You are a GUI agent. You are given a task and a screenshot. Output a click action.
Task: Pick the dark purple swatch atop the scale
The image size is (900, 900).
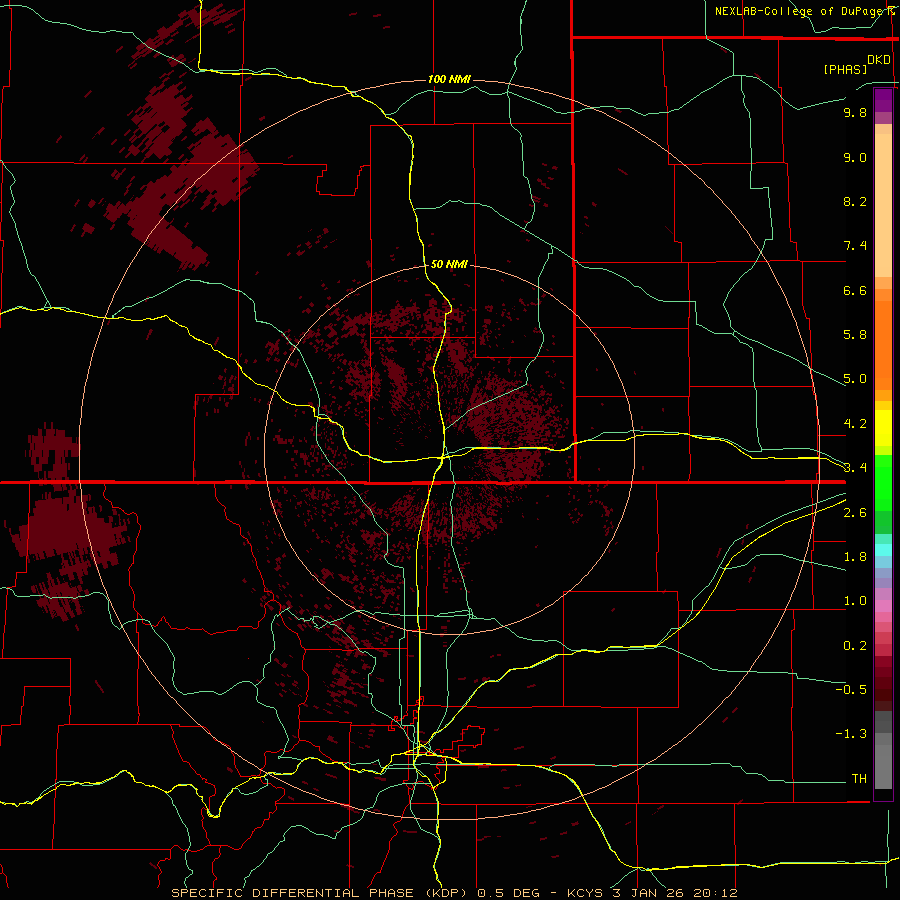coord(883,100)
